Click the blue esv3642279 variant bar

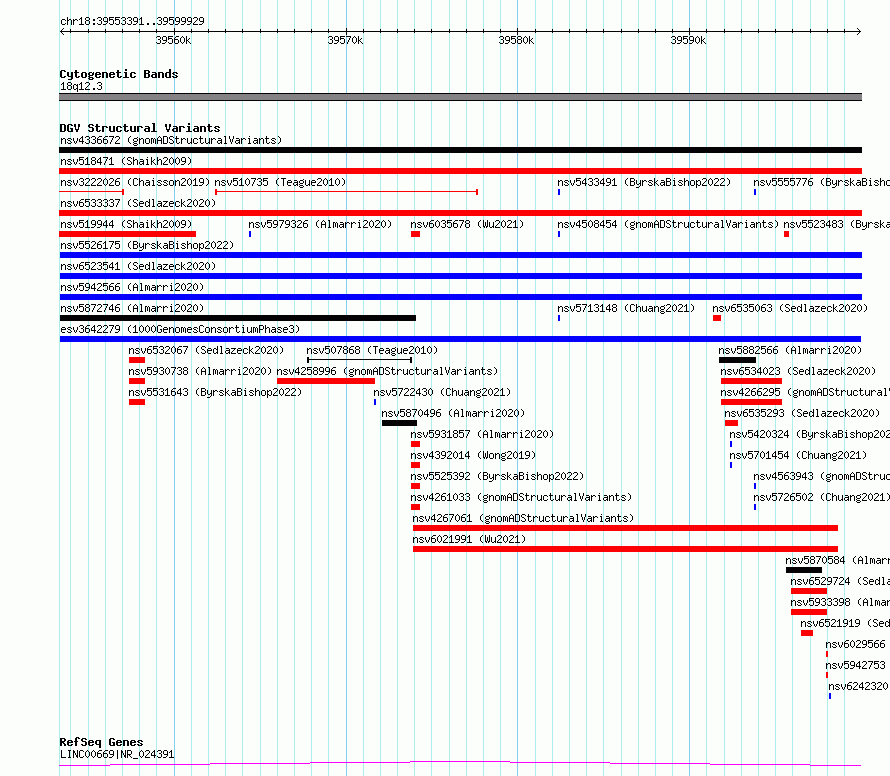460,339
